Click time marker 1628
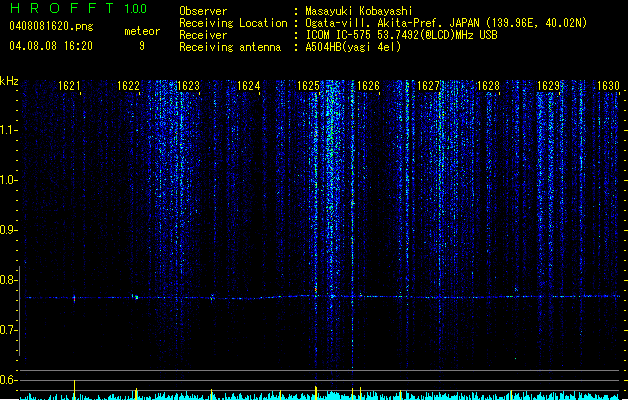This screenshot has width=629, height=400. 488,86
